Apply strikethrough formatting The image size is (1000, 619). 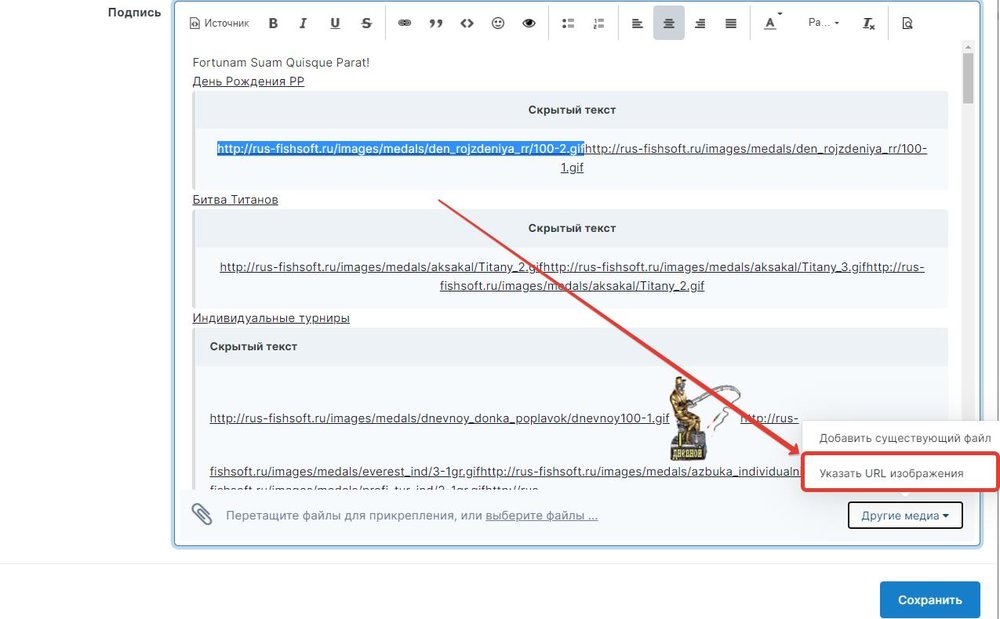(x=367, y=23)
